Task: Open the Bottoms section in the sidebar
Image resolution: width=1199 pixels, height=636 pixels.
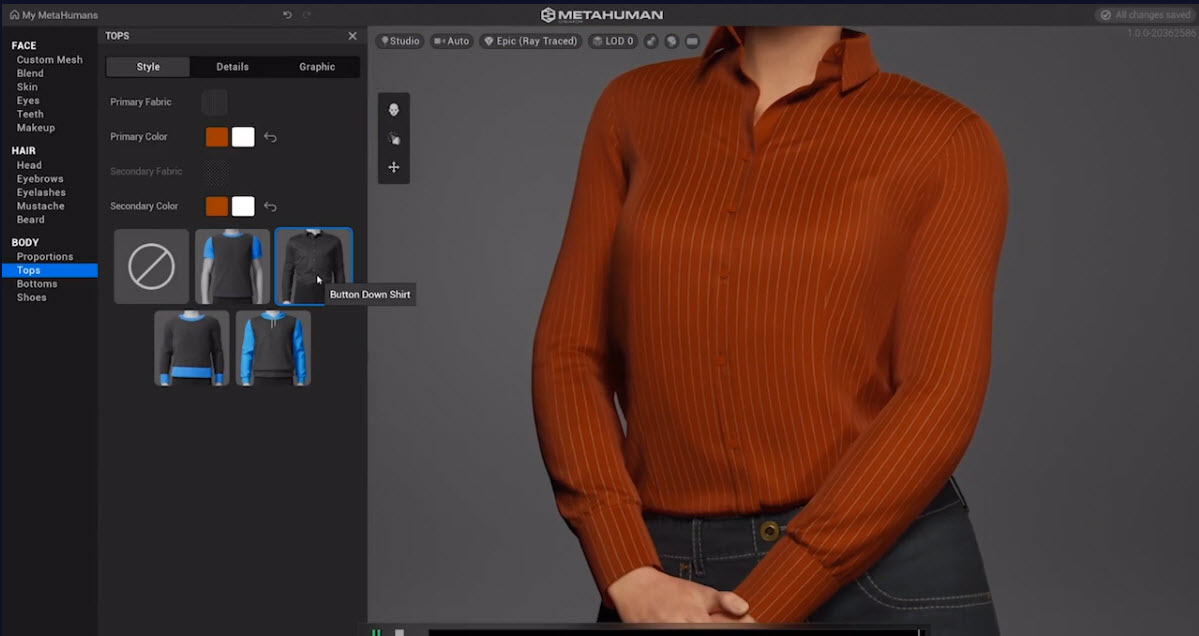Action: coord(37,284)
